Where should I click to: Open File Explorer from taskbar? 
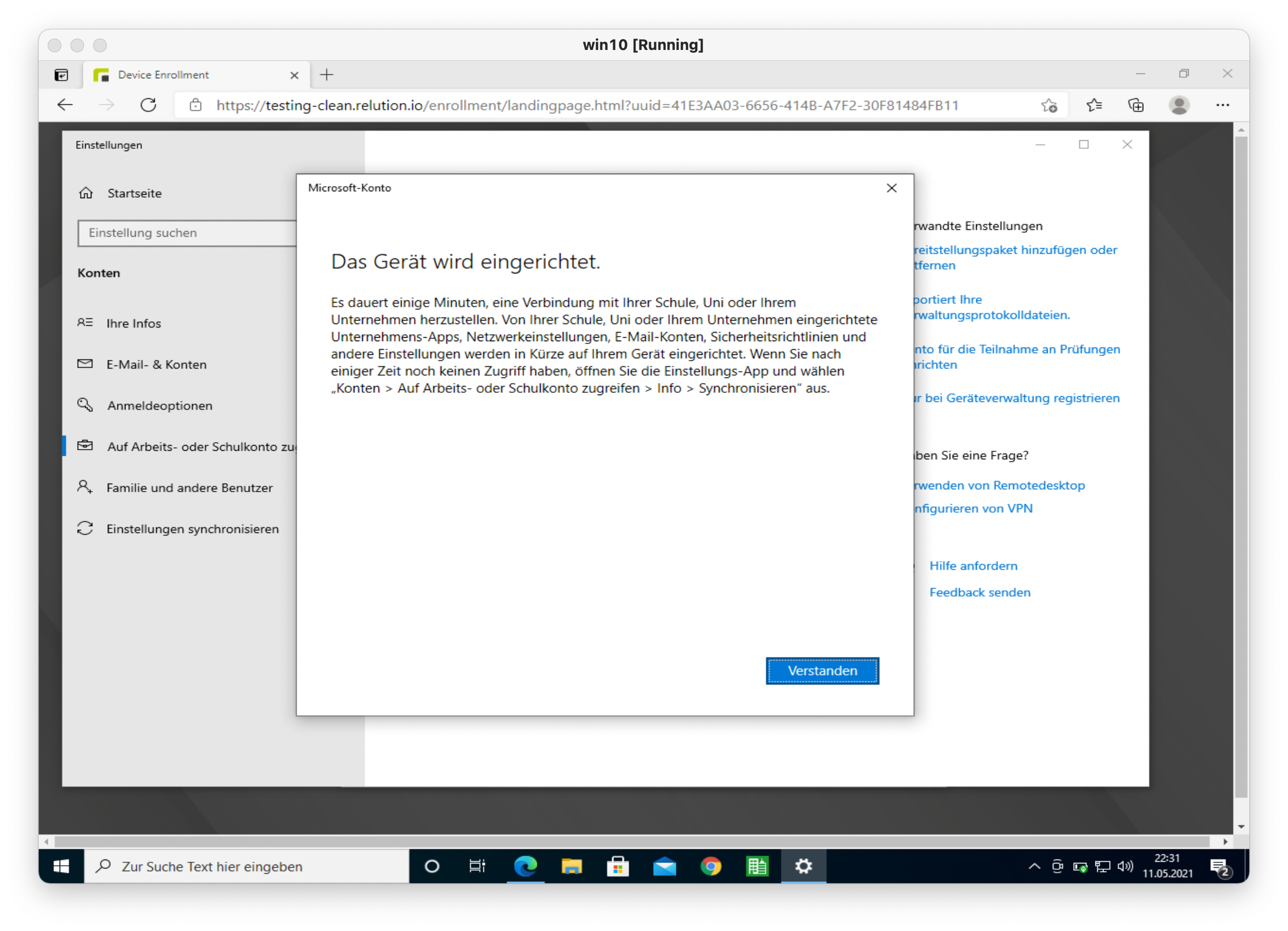tap(571, 866)
